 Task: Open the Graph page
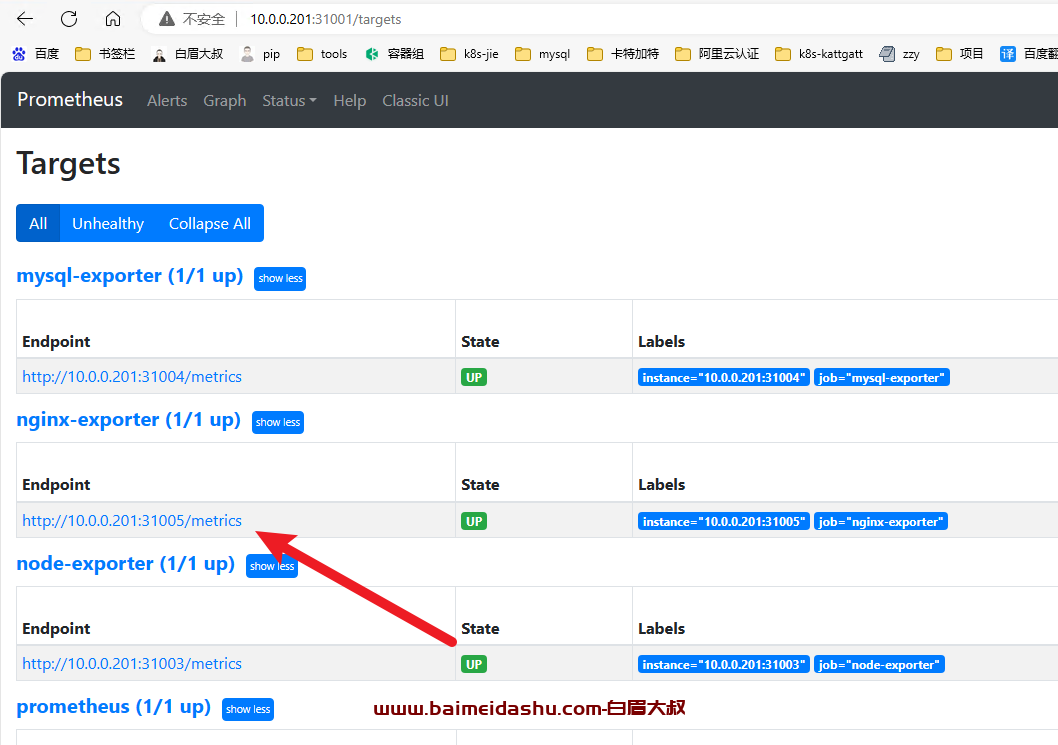(x=225, y=101)
